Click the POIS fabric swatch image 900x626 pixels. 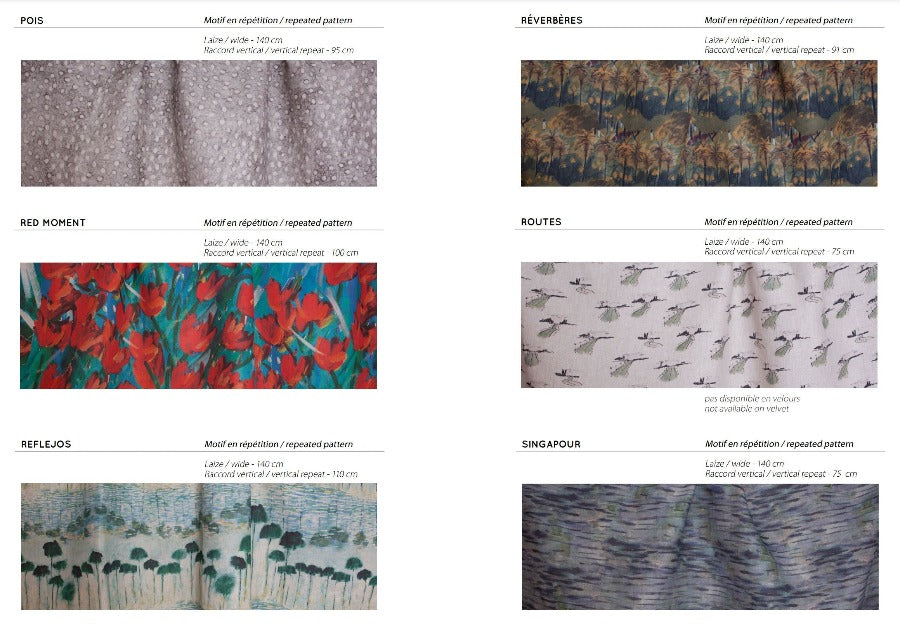[x=199, y=123]
